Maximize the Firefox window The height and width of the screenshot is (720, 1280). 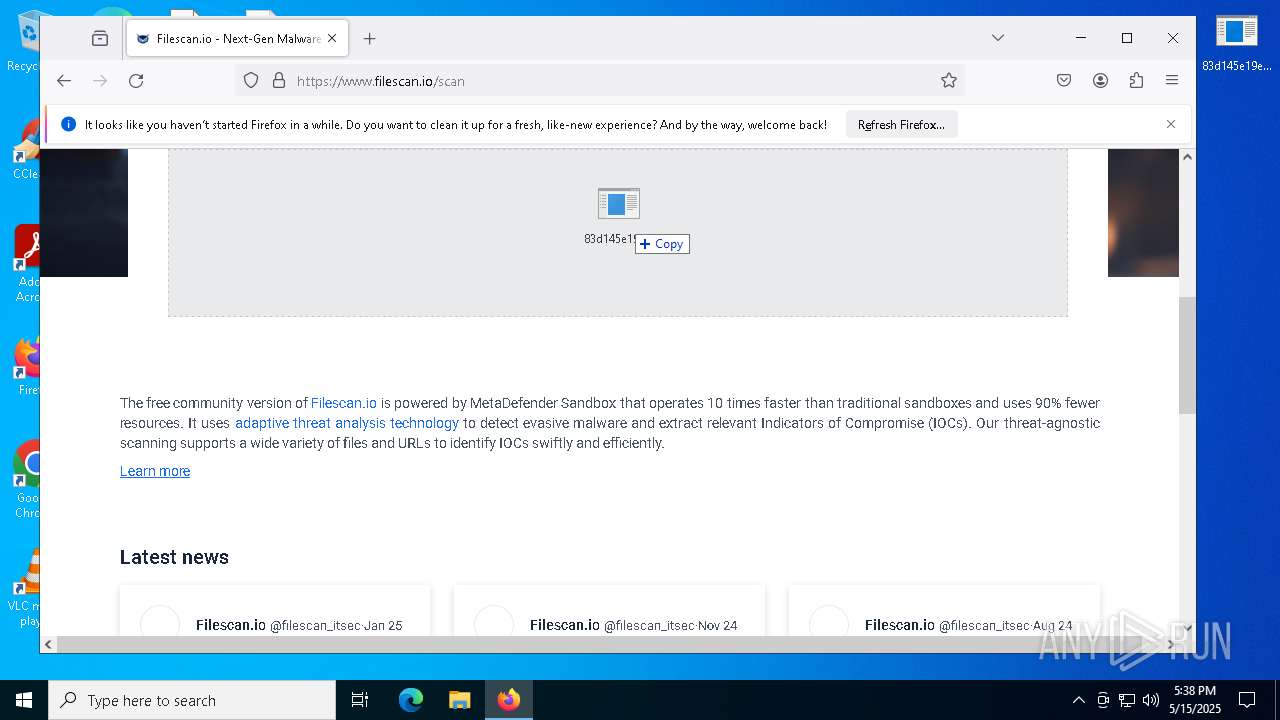point(1127,38)
